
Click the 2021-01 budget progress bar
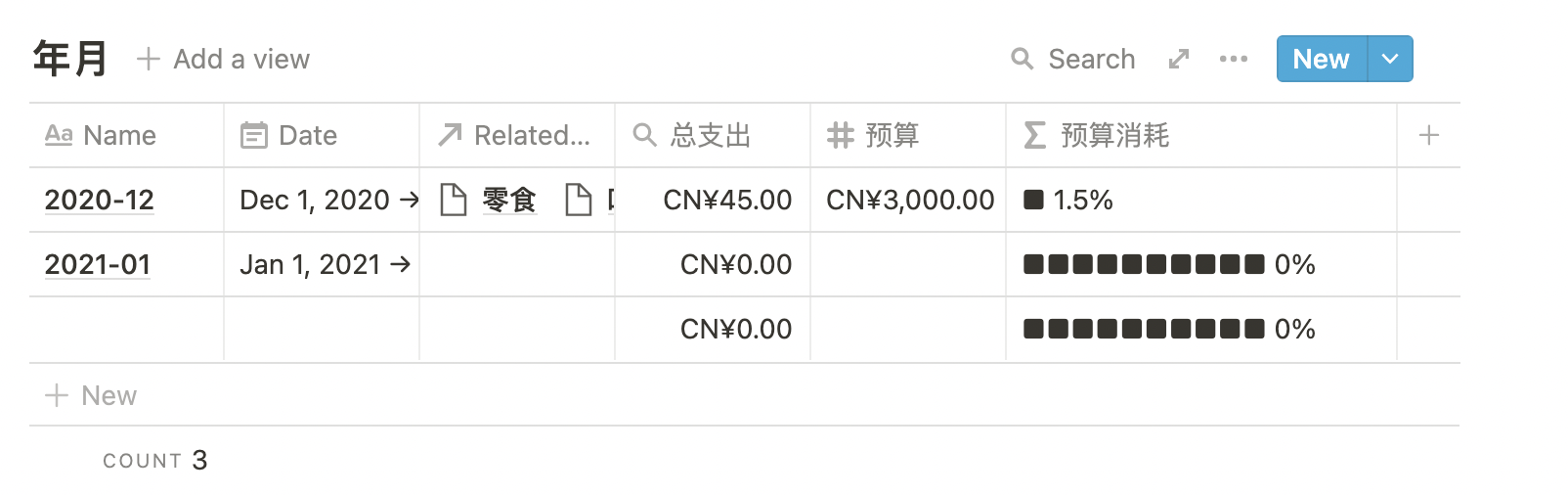click(1144, 264)
